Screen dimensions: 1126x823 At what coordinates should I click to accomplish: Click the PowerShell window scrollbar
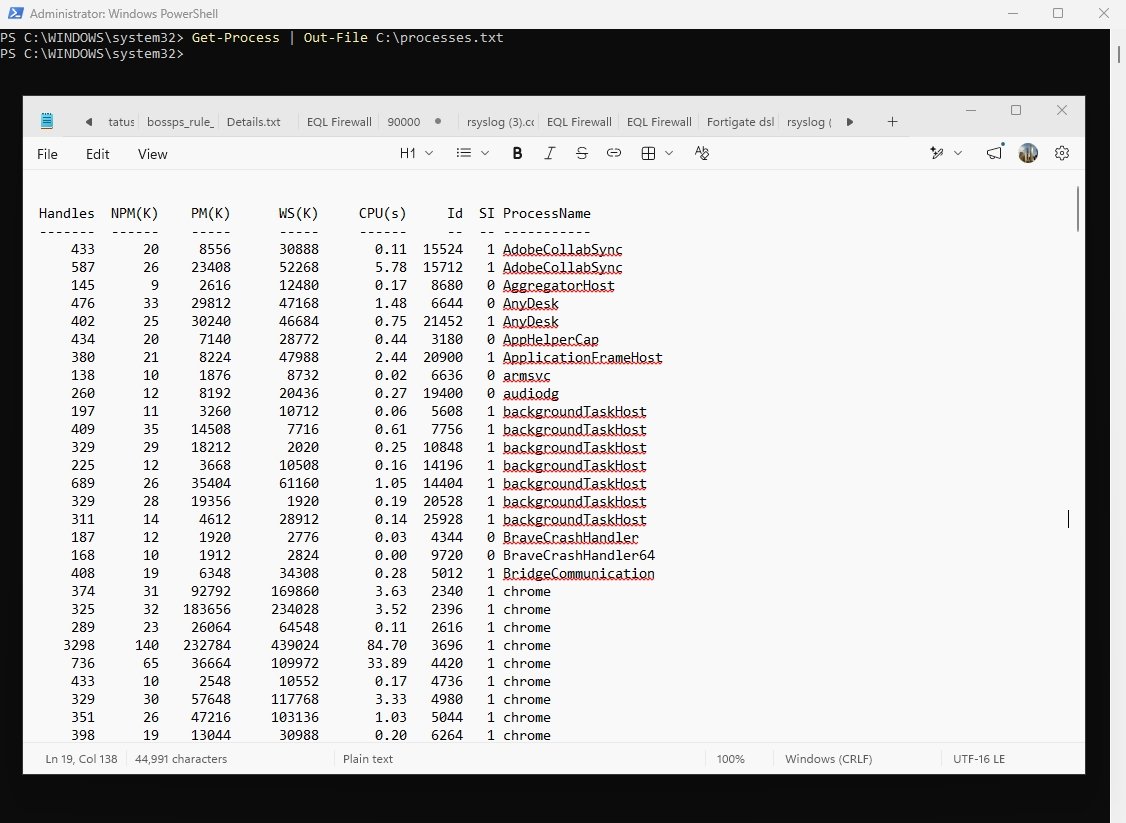1119,55
